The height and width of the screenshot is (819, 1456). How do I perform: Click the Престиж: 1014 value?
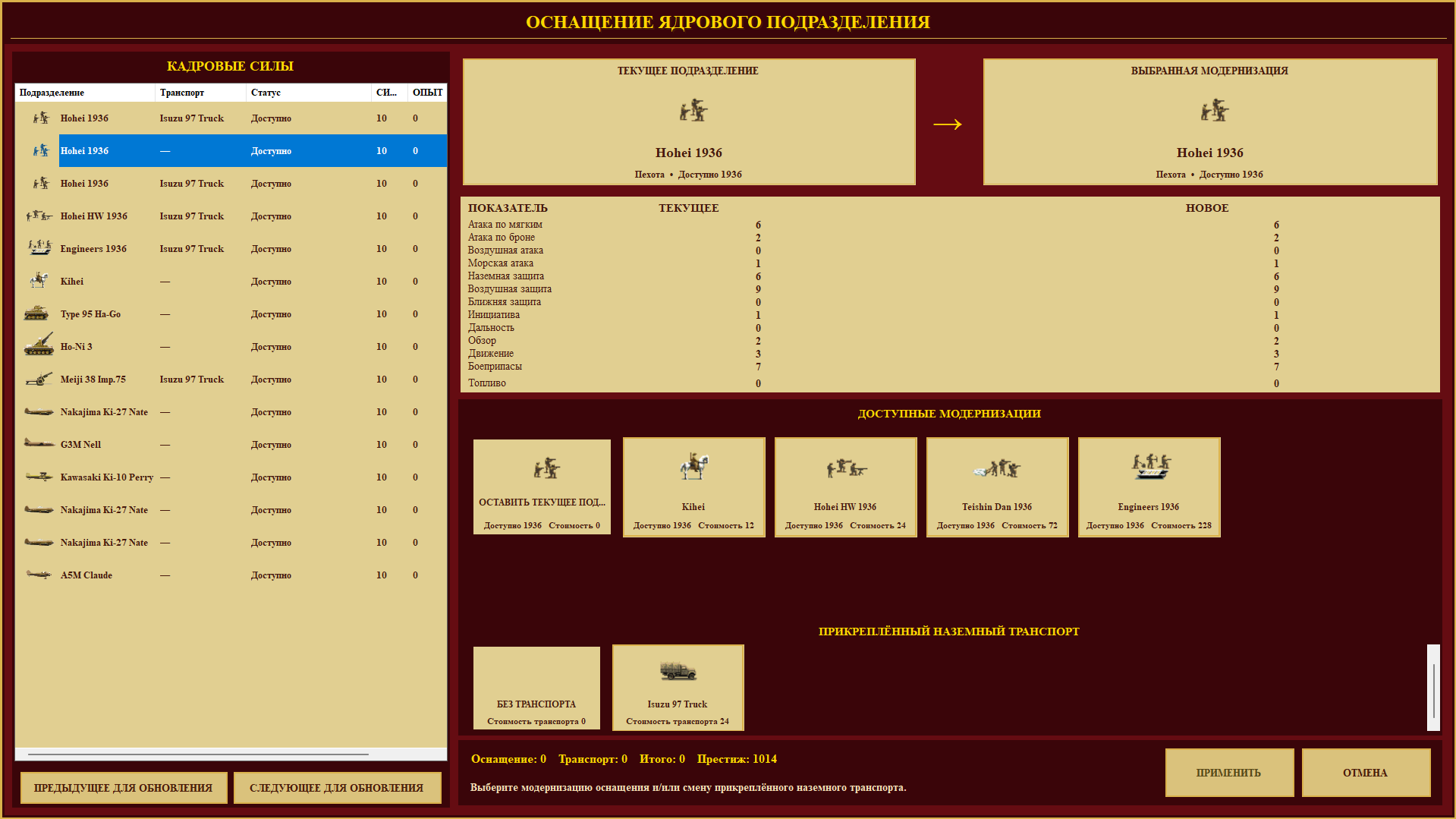(737, 759)
